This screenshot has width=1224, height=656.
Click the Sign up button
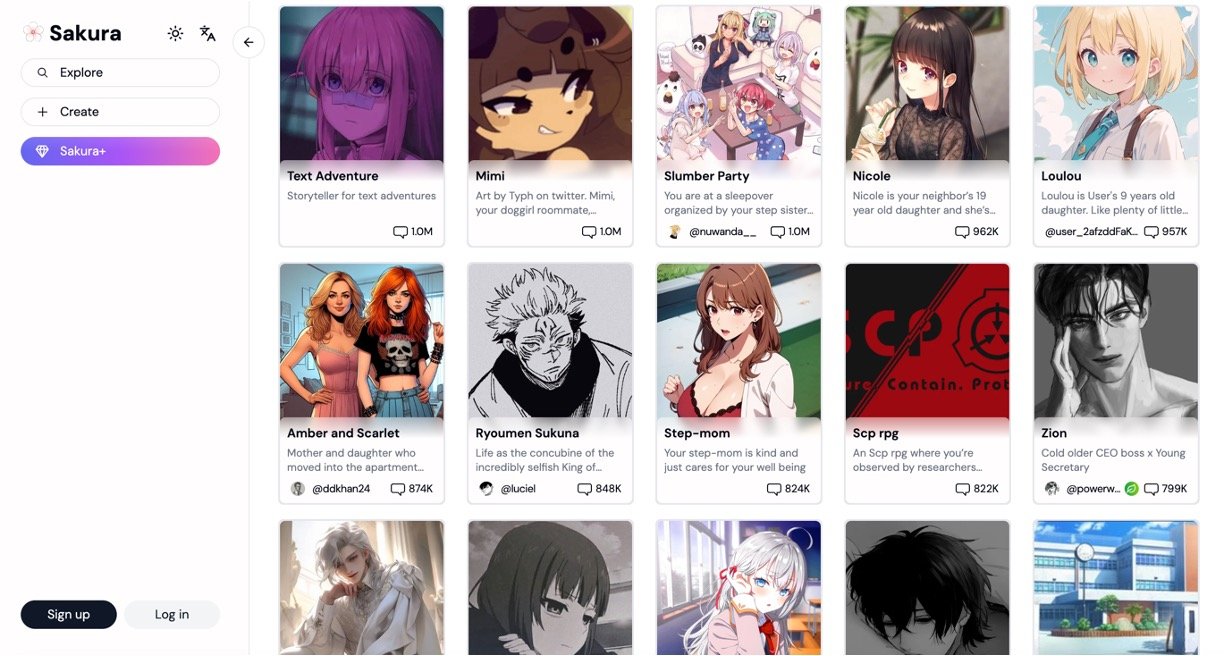[x=69, y=614]
